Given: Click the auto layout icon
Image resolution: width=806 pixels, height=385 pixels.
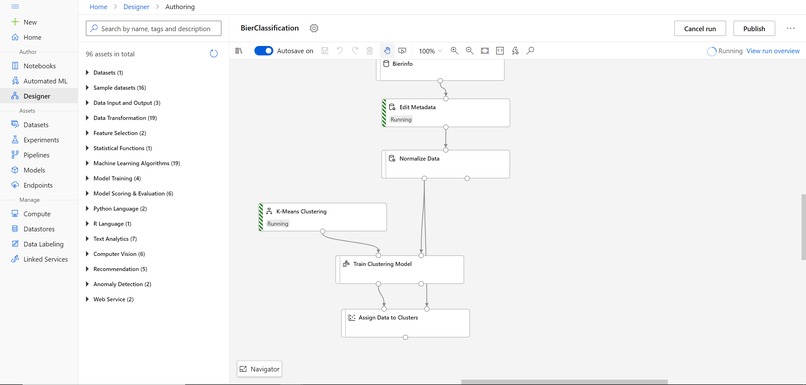Looking at the screenshot, I should [515, 51].
